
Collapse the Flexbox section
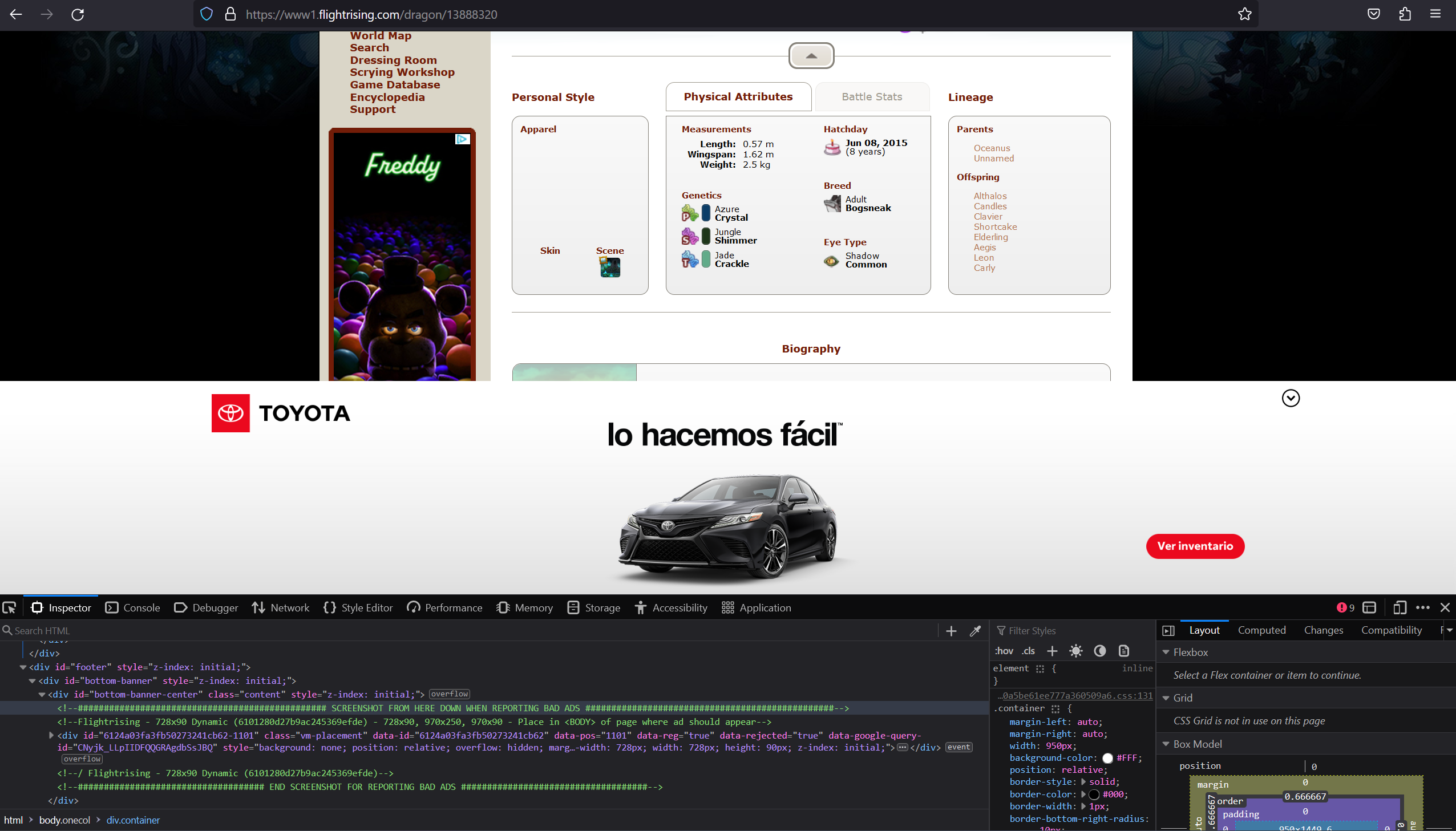[x=1166, y=652]
